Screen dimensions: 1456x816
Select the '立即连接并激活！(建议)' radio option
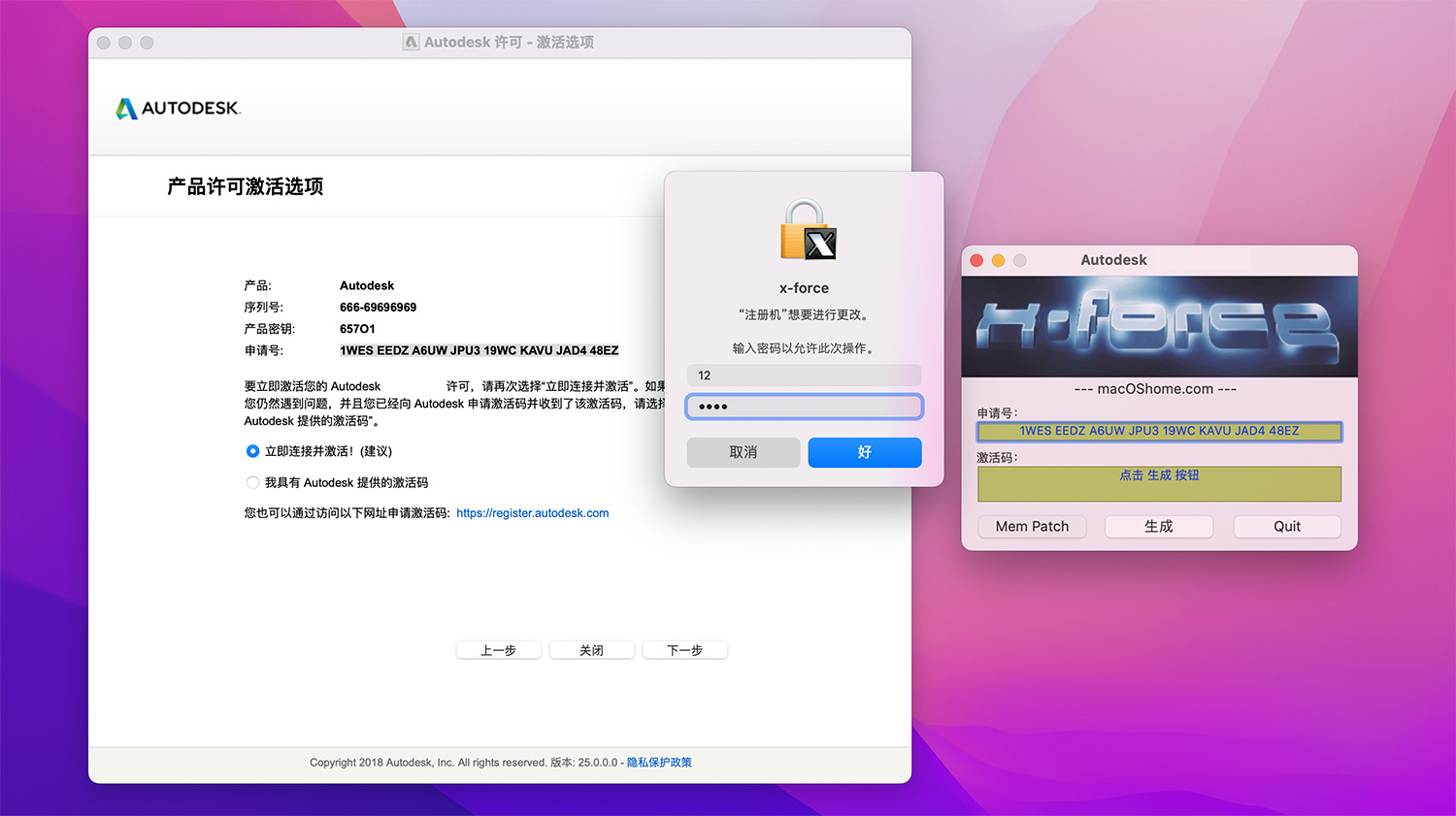pos(252,451)
